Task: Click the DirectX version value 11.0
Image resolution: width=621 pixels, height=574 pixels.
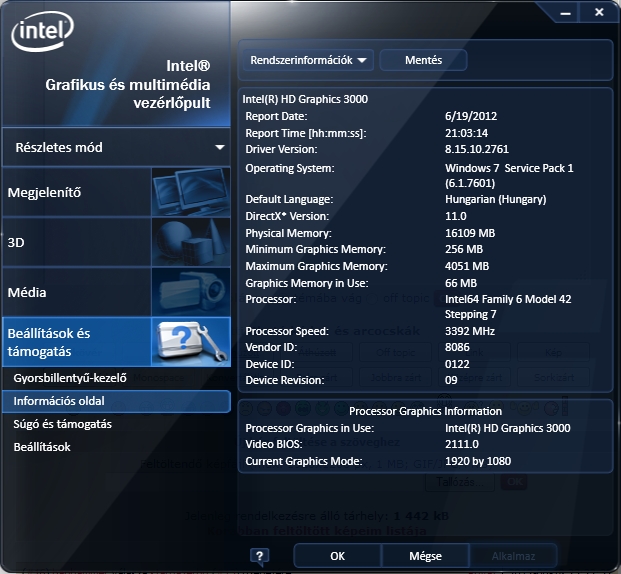Action: (x=455, y=216)
